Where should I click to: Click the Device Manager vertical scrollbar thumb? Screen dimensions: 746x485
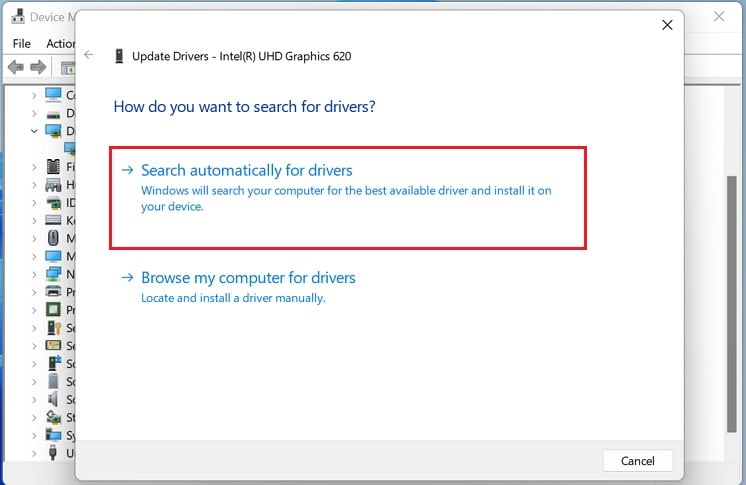click(731, 305)
